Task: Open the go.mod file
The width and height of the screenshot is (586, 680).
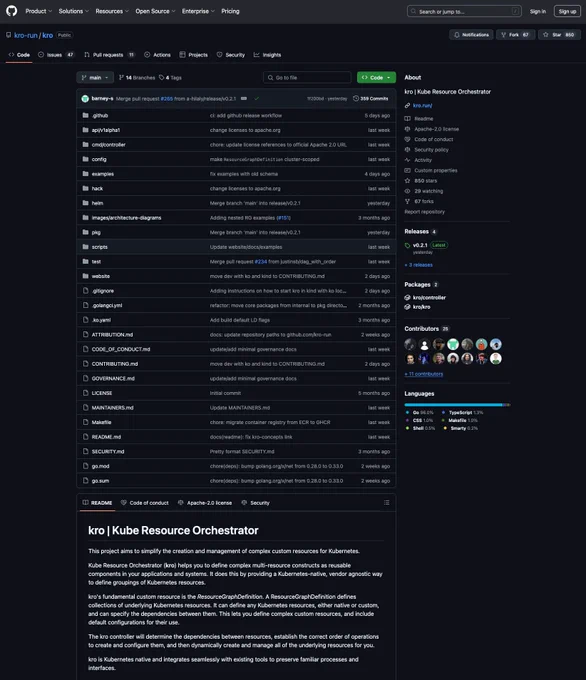Action: pos(101,466)
